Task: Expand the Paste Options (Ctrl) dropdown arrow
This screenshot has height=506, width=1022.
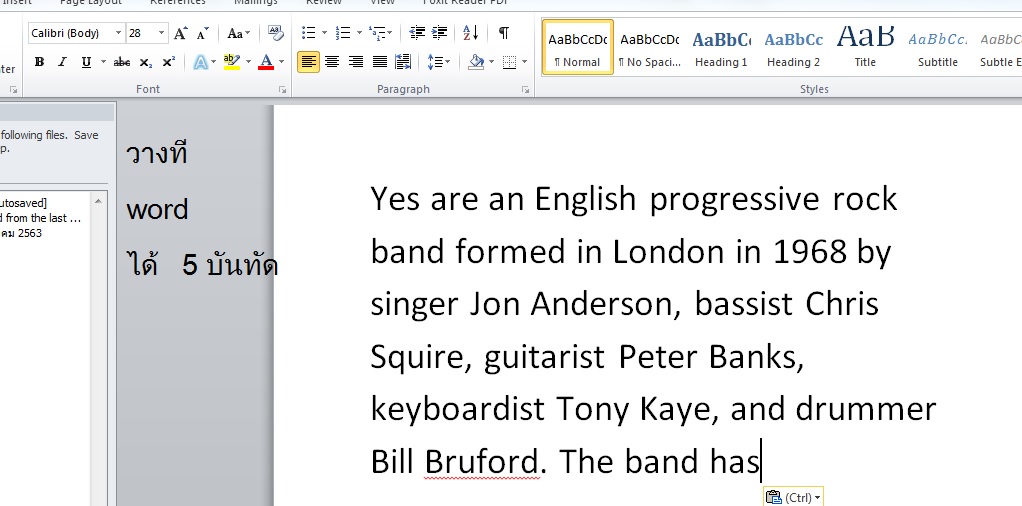Action: (817, 498)
